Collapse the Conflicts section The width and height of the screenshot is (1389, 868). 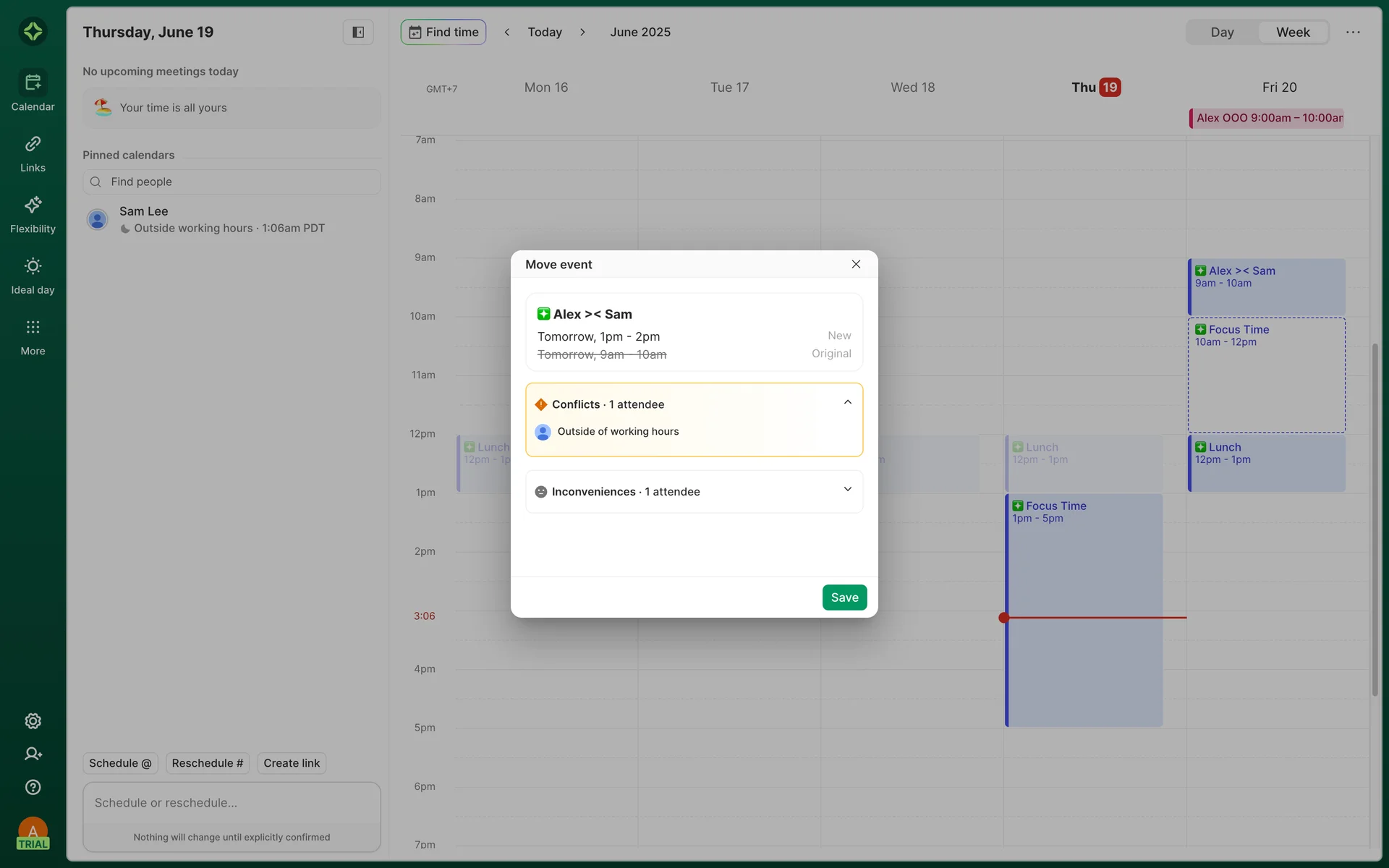coord(848,403)
